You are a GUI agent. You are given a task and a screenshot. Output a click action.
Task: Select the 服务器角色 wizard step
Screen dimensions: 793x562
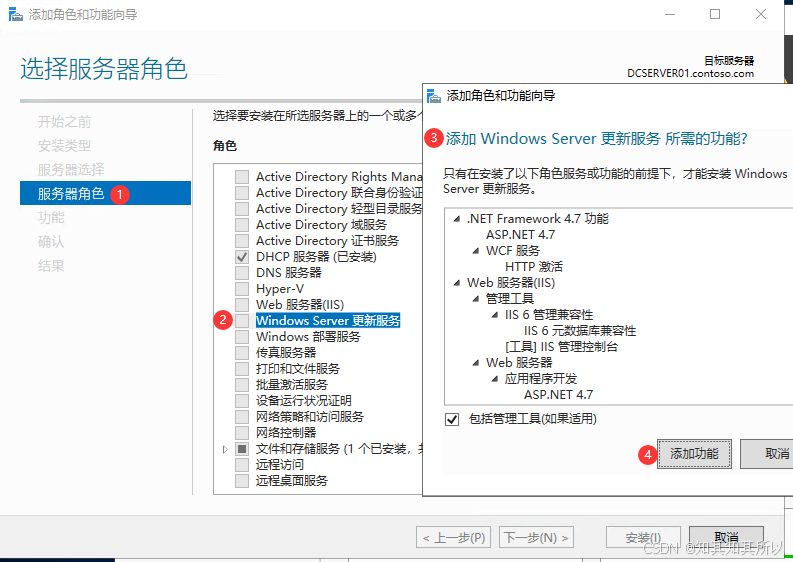pos(105,193)
